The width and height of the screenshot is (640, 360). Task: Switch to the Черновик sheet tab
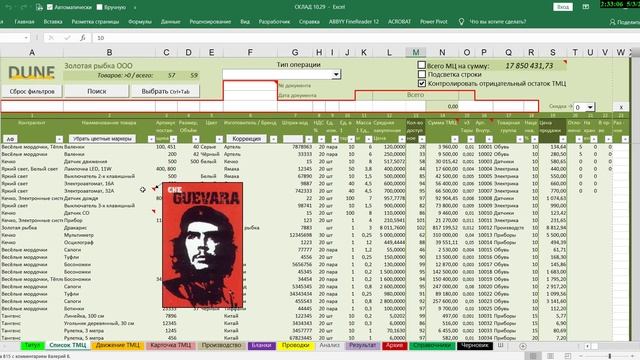click(x=474, y=345)
